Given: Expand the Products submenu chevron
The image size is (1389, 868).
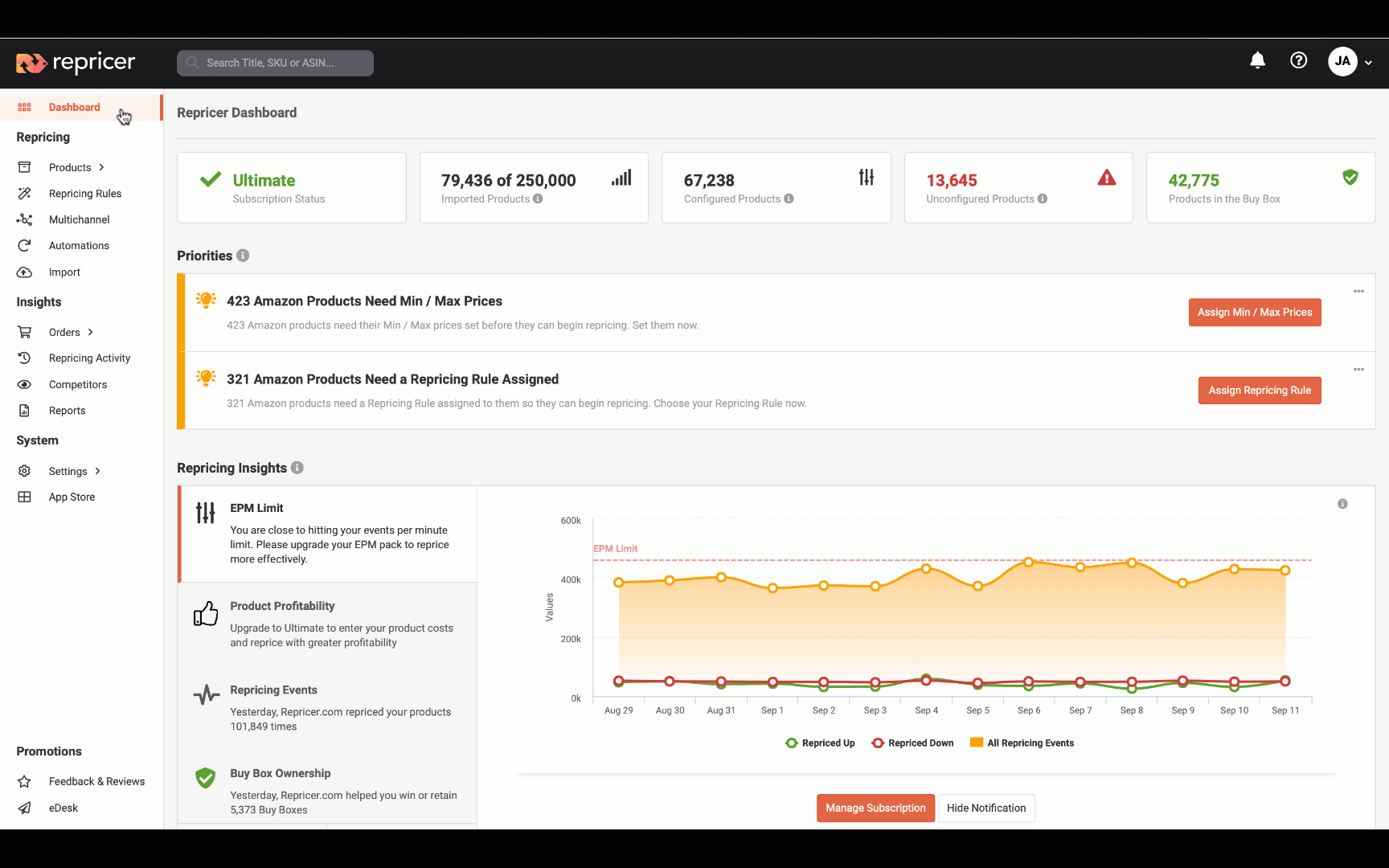Looking at the screenshot, I should point(101,167).
